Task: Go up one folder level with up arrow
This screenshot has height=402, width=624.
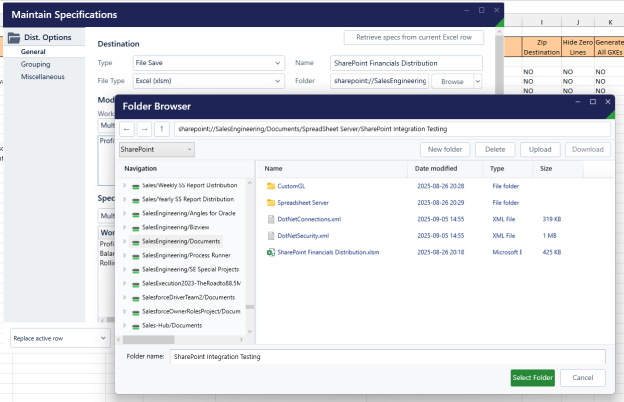Action: point(162,128)
